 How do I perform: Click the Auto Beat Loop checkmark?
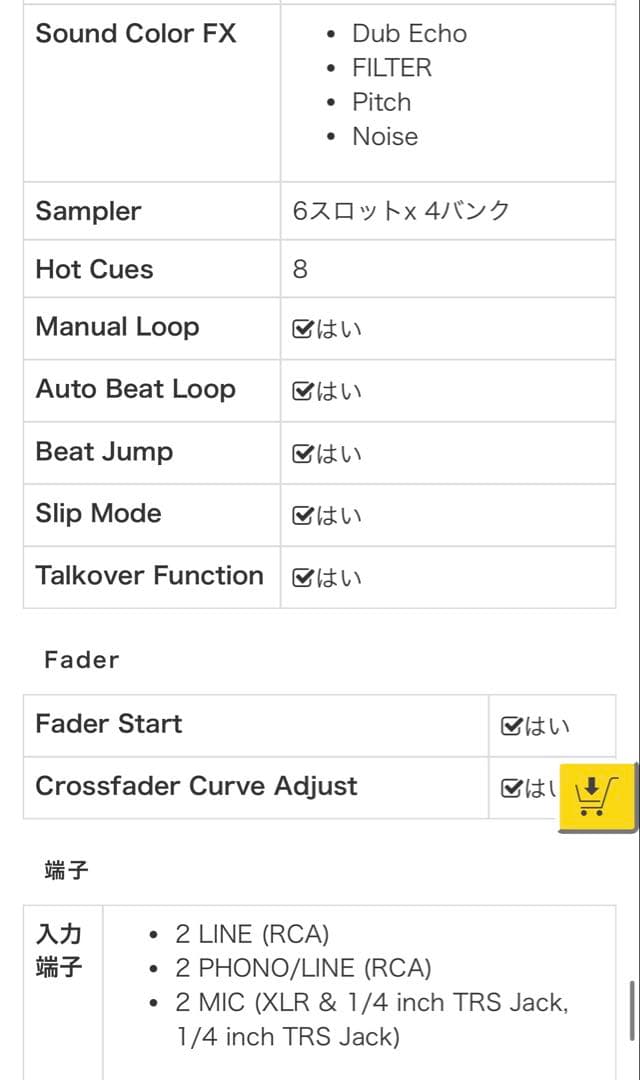tap(302, 391)
